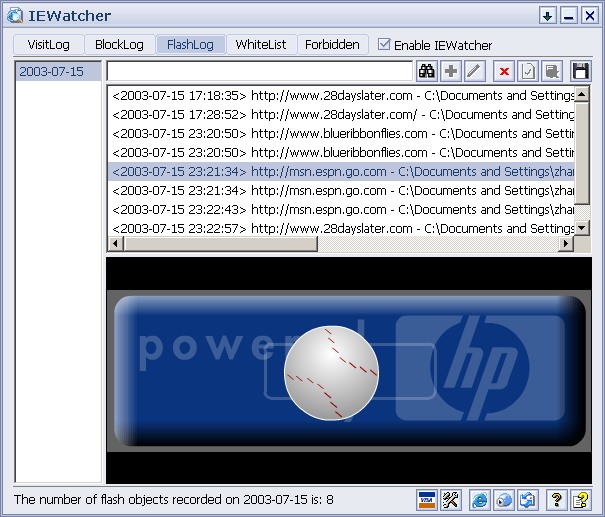Viewport: 605px width, 517px height.
Task: Select the 2003-07-15 date in left list
Action: click(x=58, y=72)
